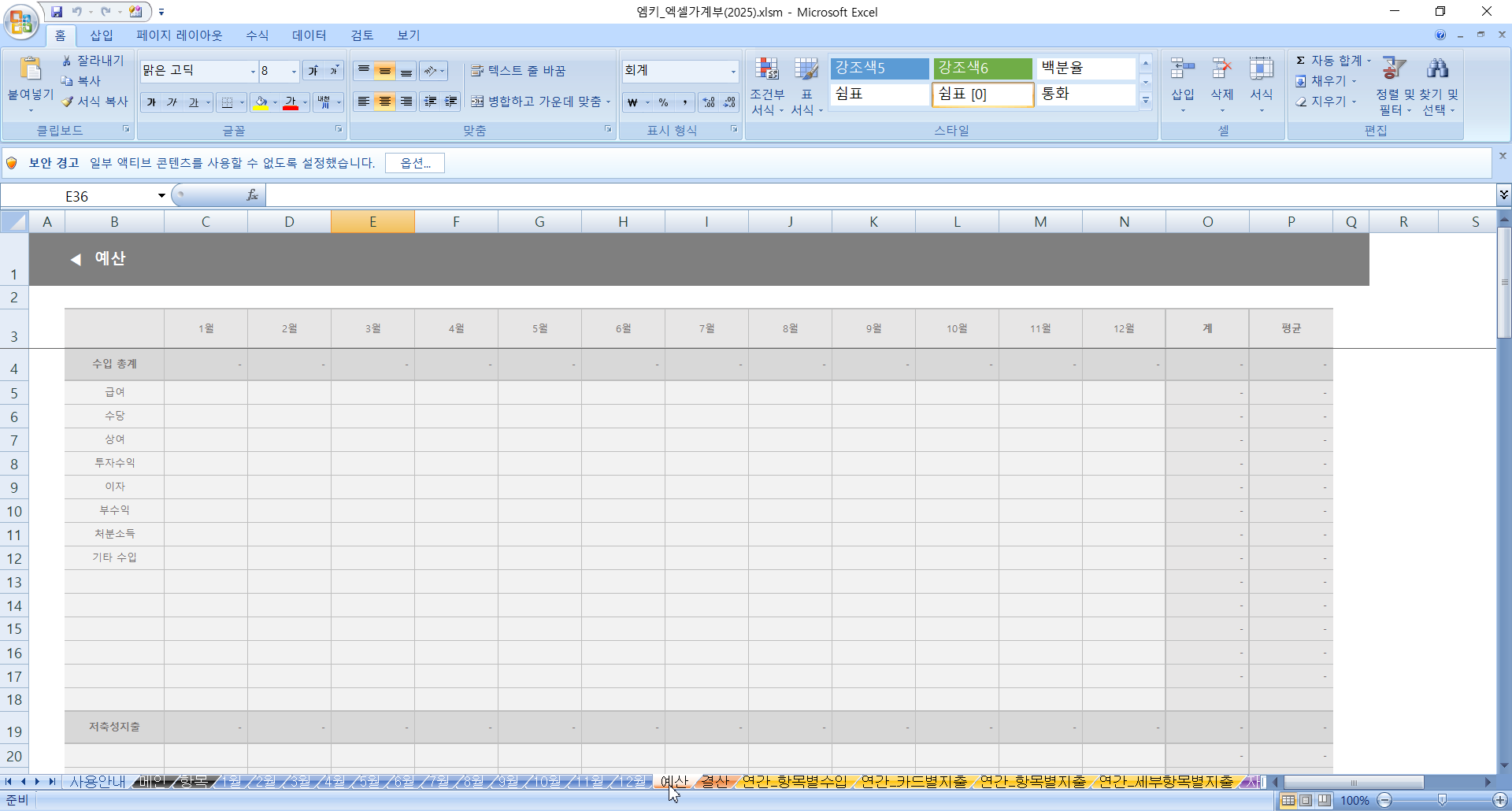This screenshot has width=1512, height=811.
Task: Save the workbook from quick access toolbar
Action: (57, 12)
